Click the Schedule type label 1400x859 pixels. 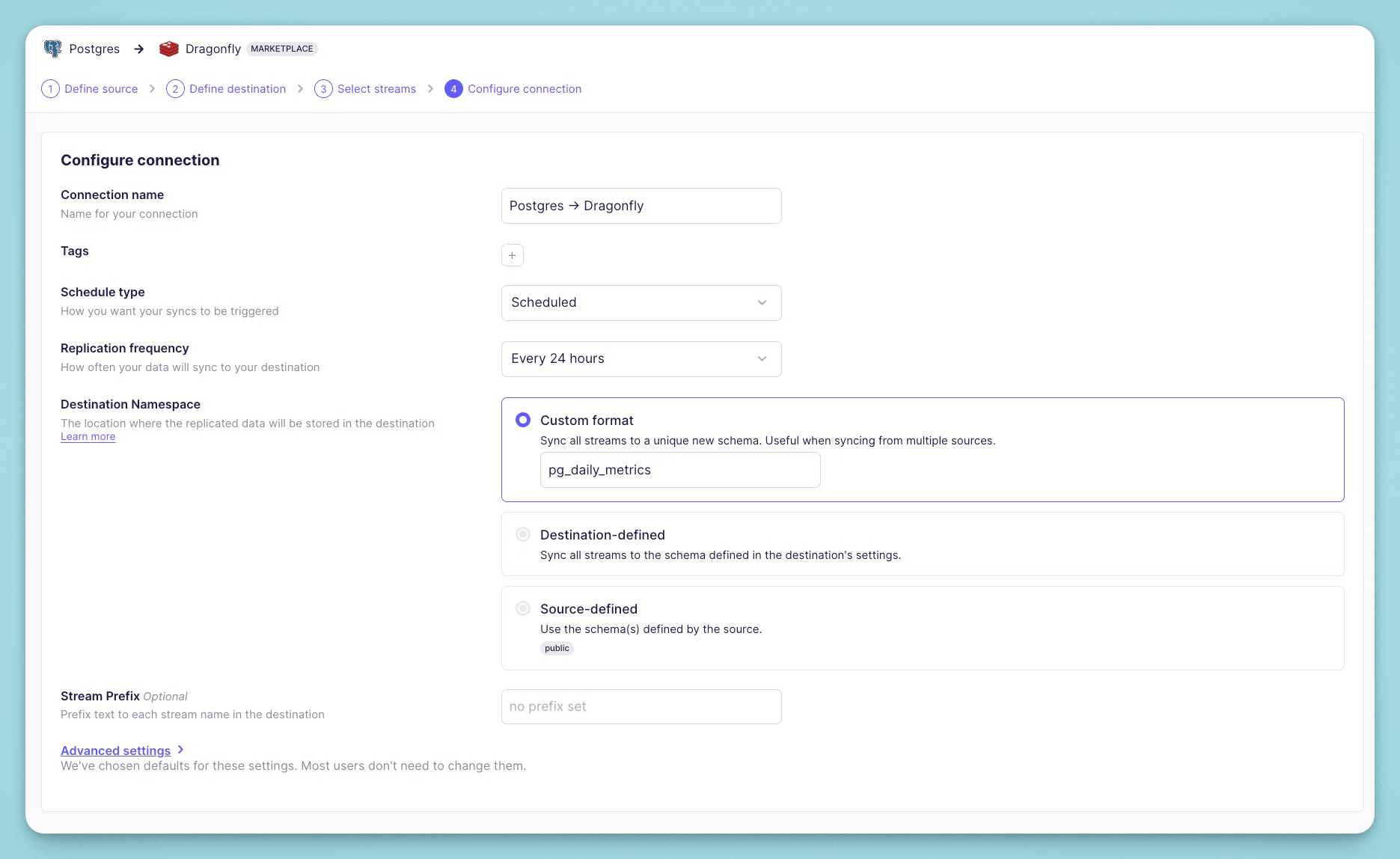coord(103,292)
